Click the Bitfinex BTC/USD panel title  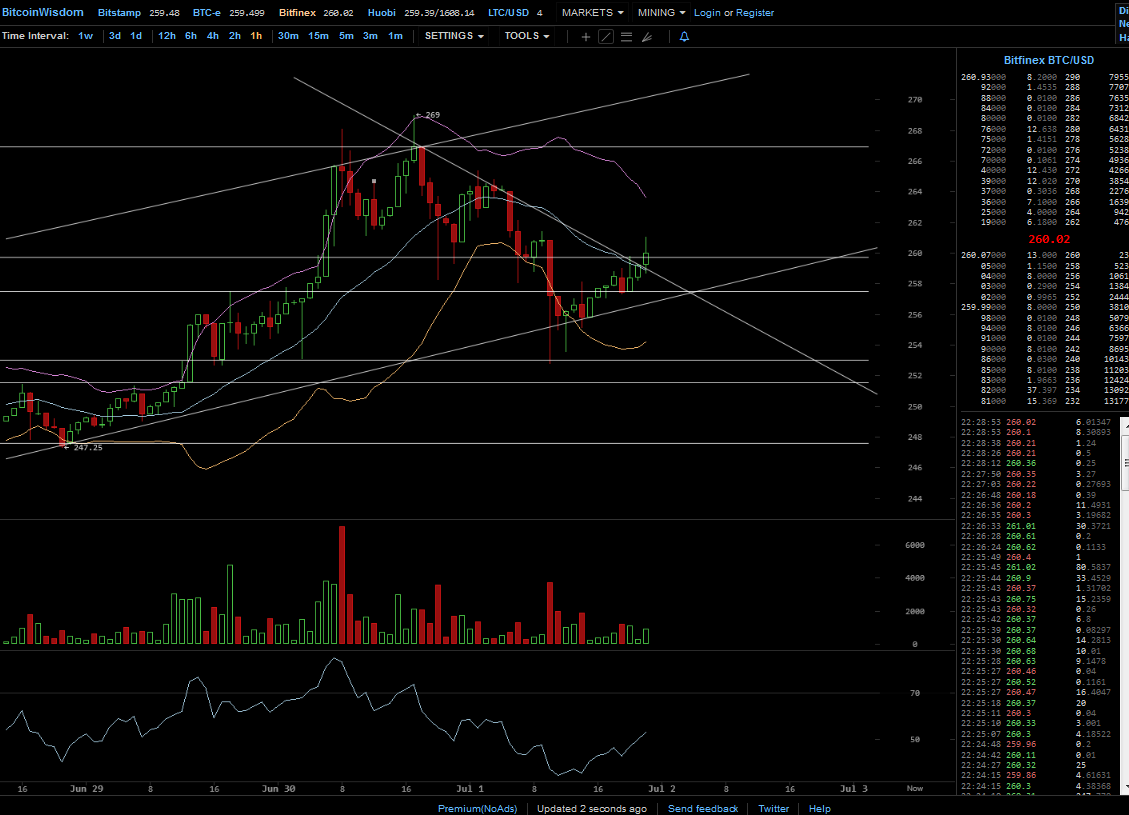click(x=1048, y=60)
